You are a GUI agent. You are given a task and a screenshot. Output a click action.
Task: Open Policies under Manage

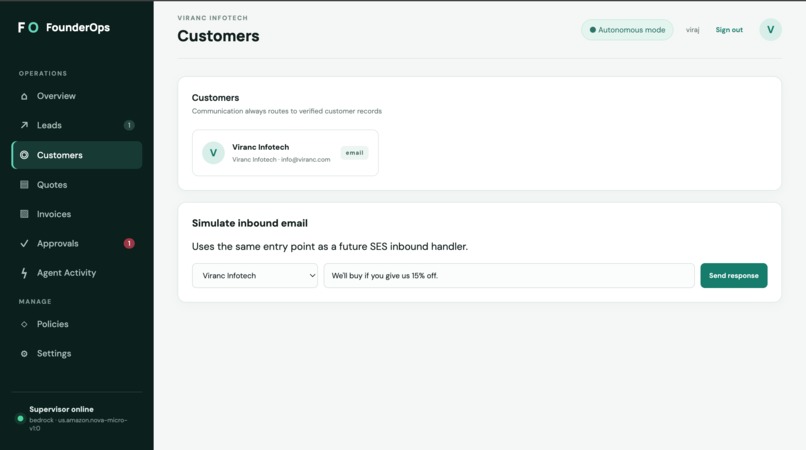pos(77,324)
